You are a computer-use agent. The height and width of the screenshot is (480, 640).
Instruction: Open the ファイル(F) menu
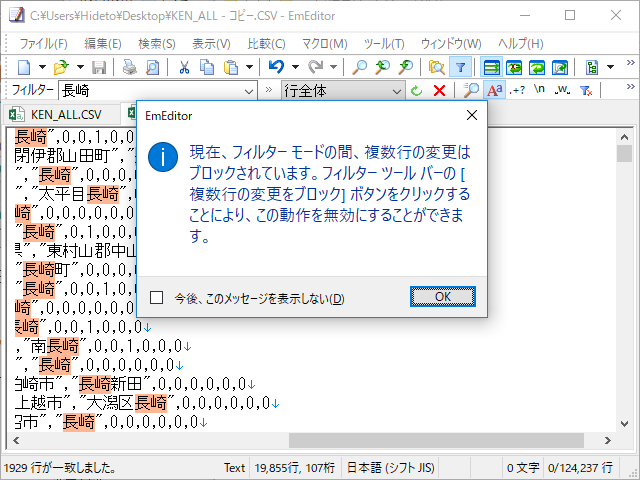[x=43, y=44]
